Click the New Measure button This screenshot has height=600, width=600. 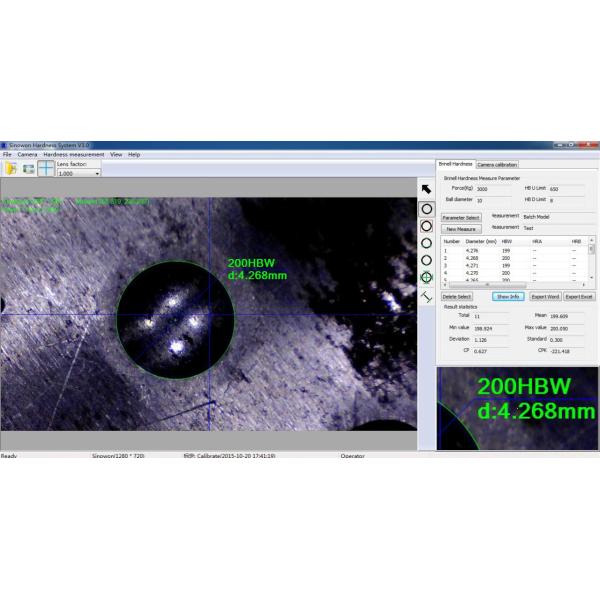[461, 229]
